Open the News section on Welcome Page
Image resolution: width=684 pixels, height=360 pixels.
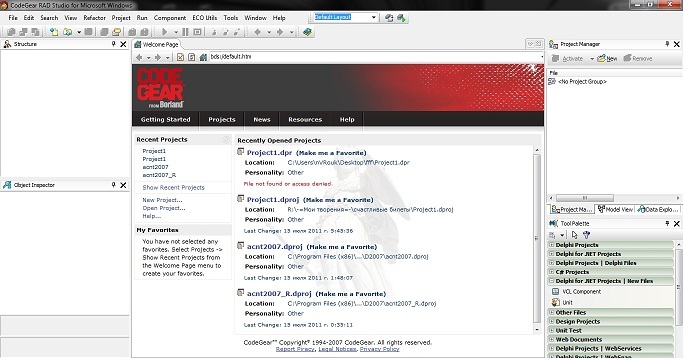[x=262, y=120]
